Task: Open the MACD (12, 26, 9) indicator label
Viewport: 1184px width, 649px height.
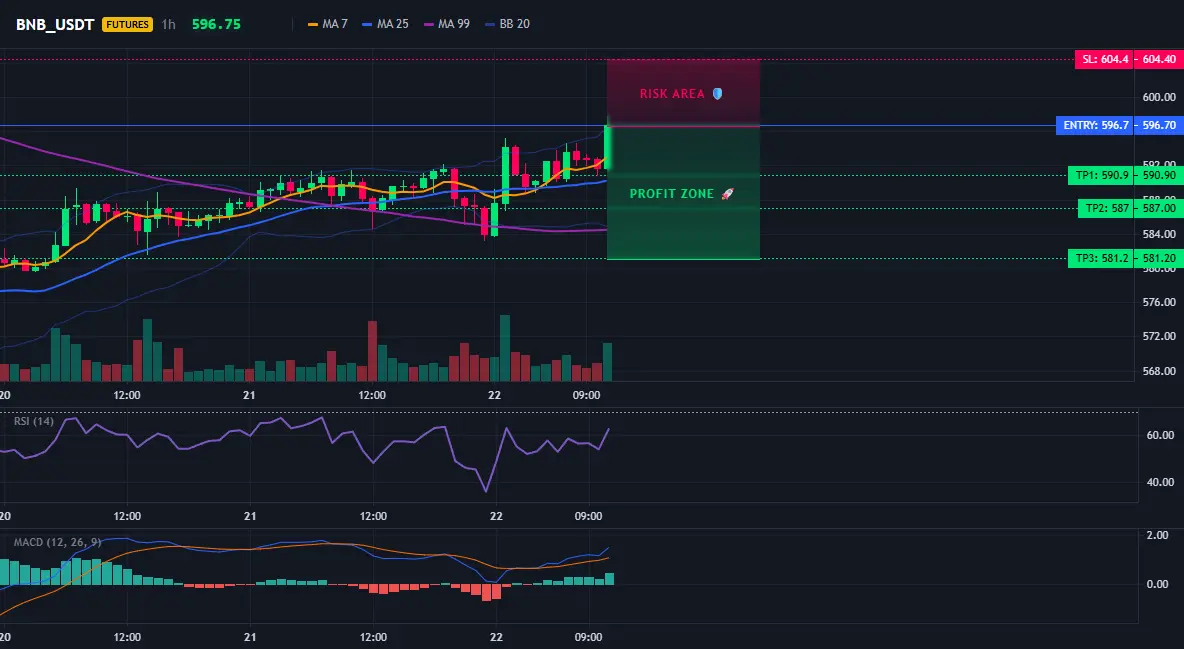Action: tap(57, 542)
